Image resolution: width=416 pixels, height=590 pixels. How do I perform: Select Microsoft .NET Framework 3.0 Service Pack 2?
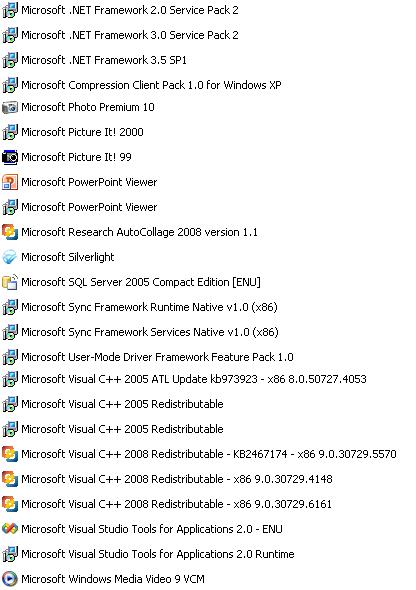pos(130,35)
